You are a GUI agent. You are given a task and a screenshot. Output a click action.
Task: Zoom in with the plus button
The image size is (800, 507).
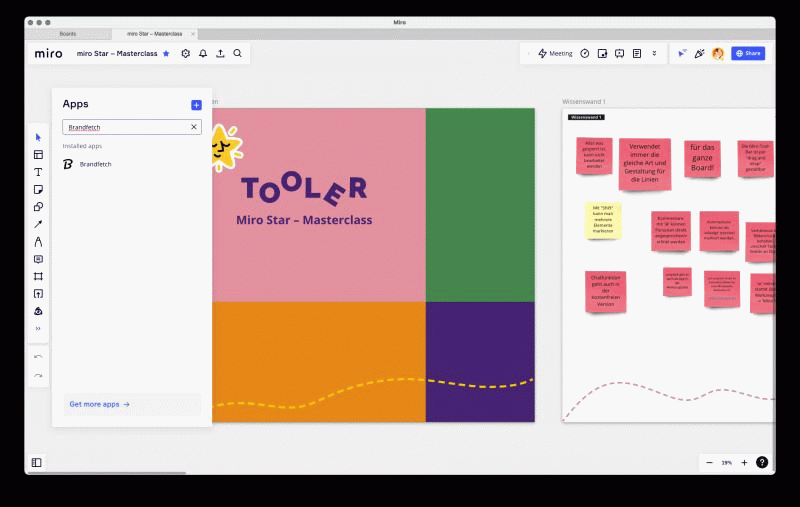point(744,463)
